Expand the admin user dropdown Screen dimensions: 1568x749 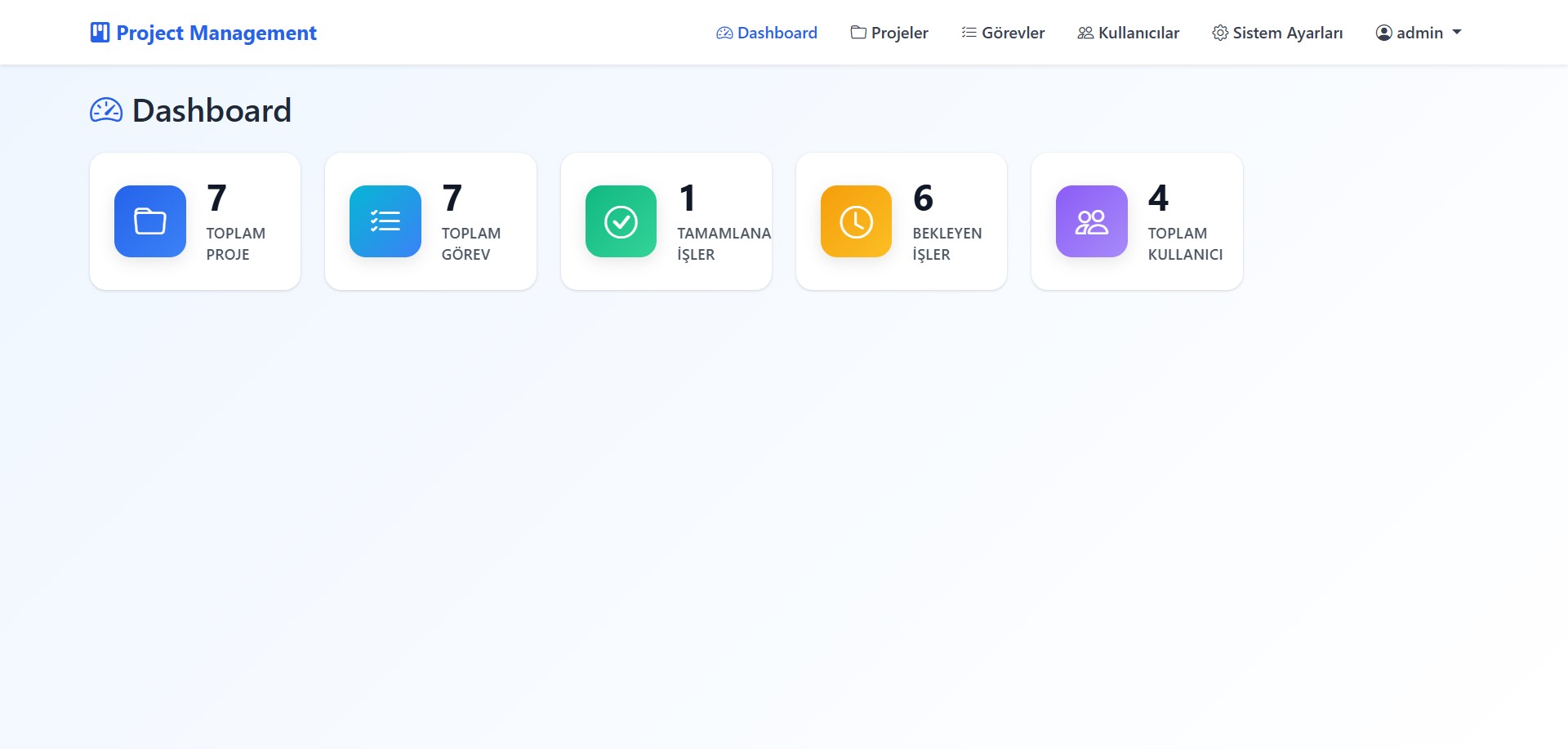pyautogui.click(x=1419, y=33)
